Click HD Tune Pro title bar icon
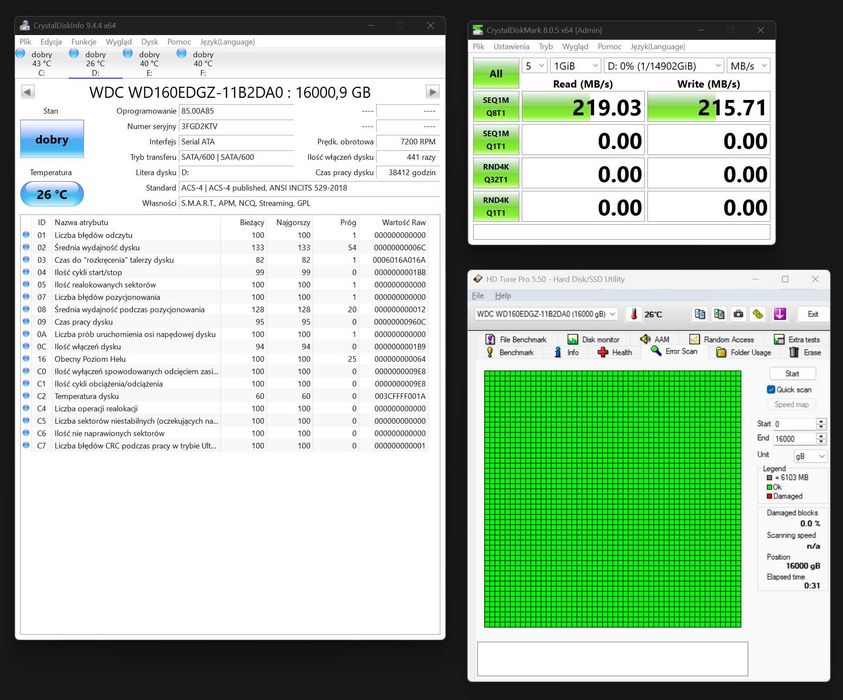843x700 pixels. tap(477, 279)
